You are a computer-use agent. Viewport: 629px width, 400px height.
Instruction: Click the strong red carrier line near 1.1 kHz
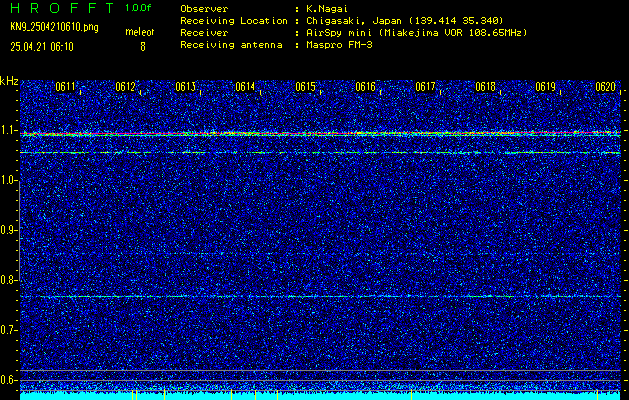(x=320, y=133)
